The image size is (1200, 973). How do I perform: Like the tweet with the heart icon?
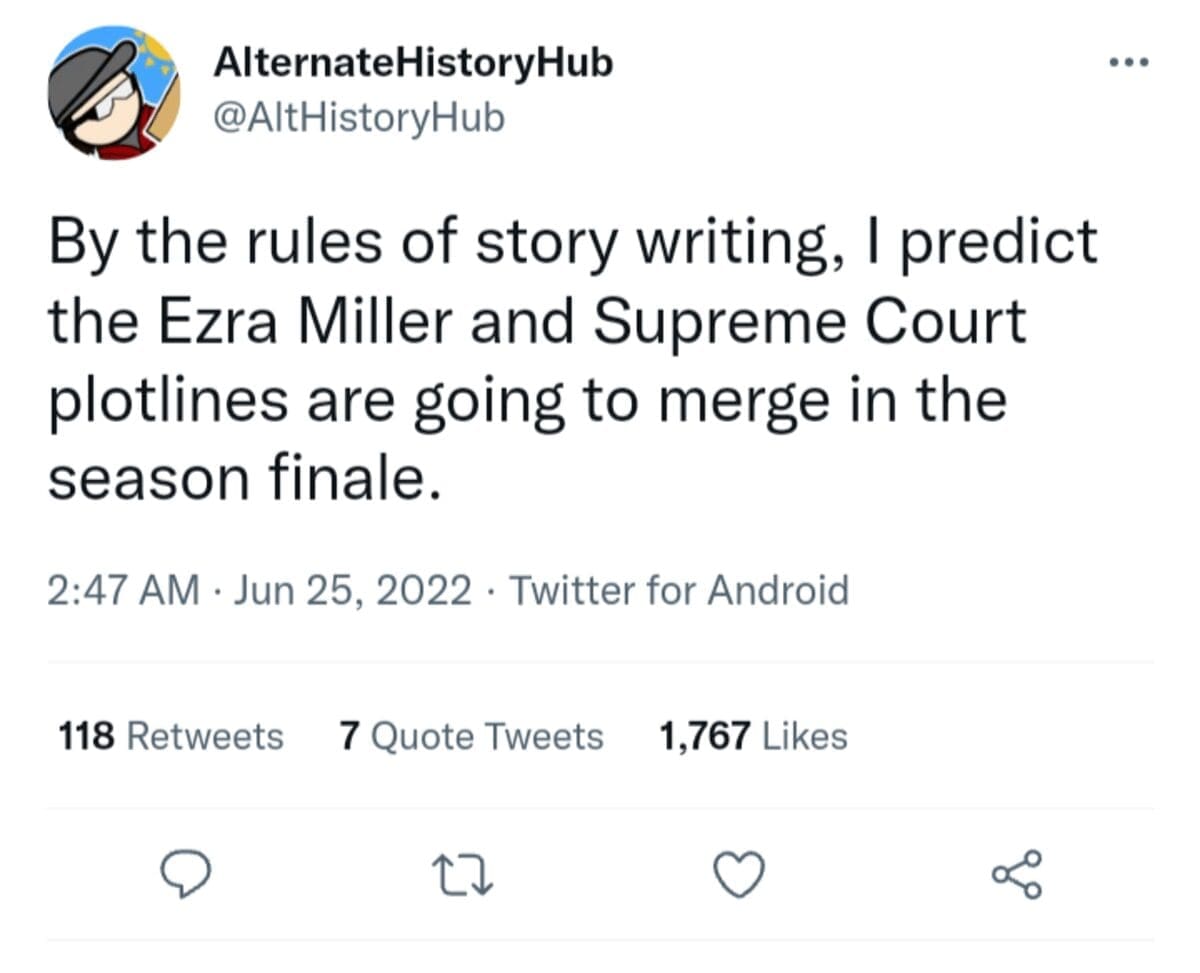tap(740, 877)
